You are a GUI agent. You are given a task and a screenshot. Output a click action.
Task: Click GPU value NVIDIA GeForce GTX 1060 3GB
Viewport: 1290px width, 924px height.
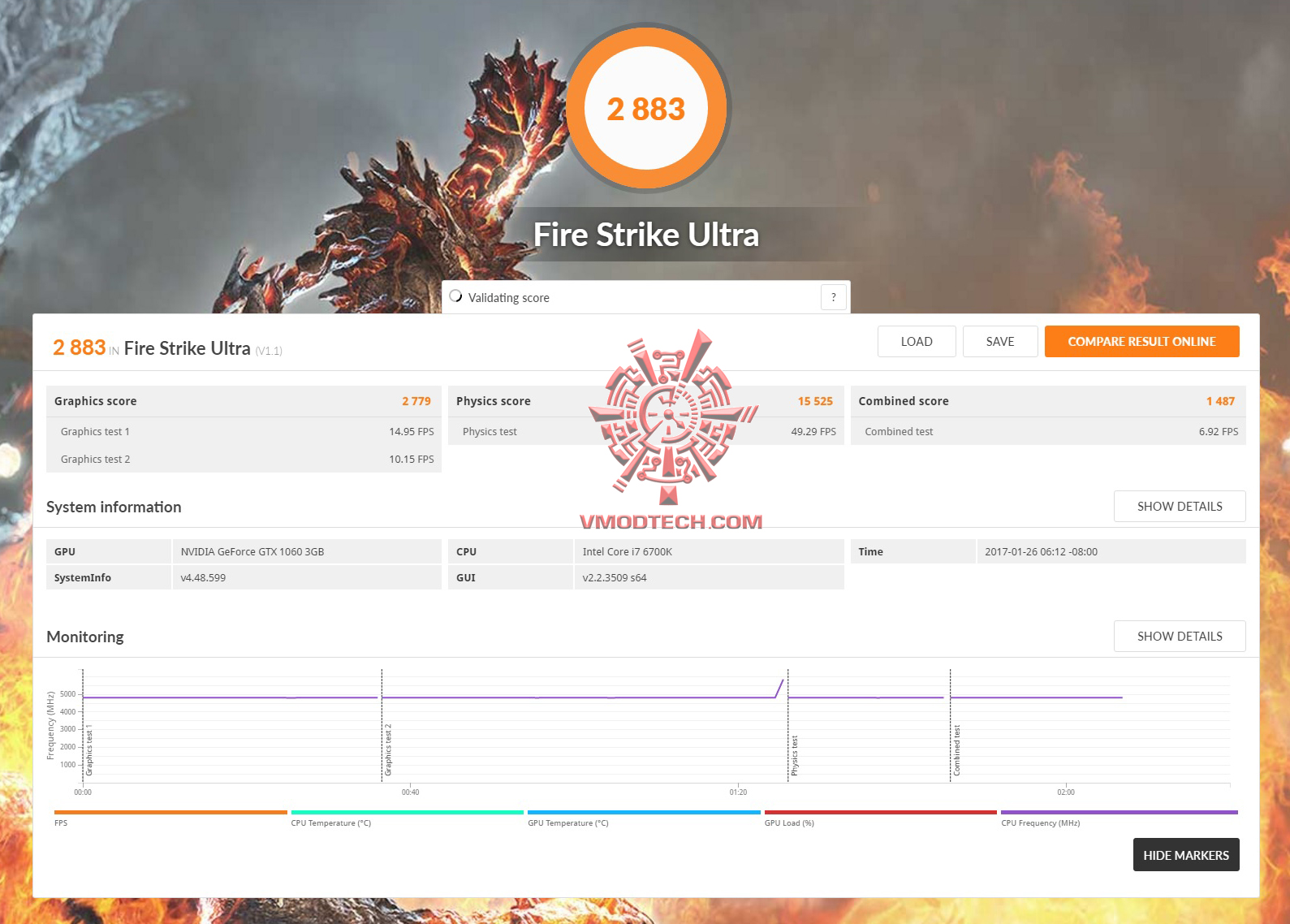pyautogui.click(x=252, y=551)
